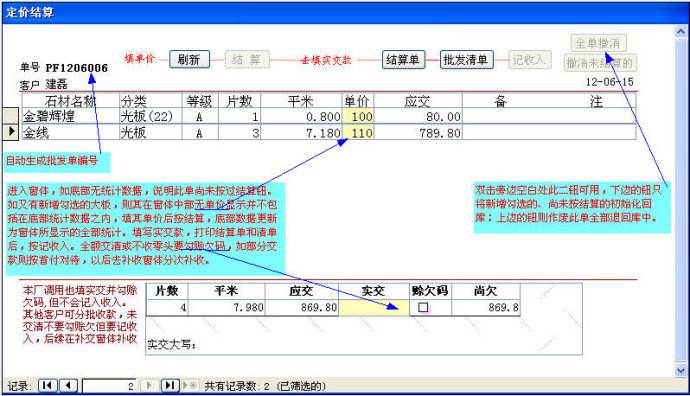Click square meters cell 0.800
690x396 pixels.
[x=301, y=117]
